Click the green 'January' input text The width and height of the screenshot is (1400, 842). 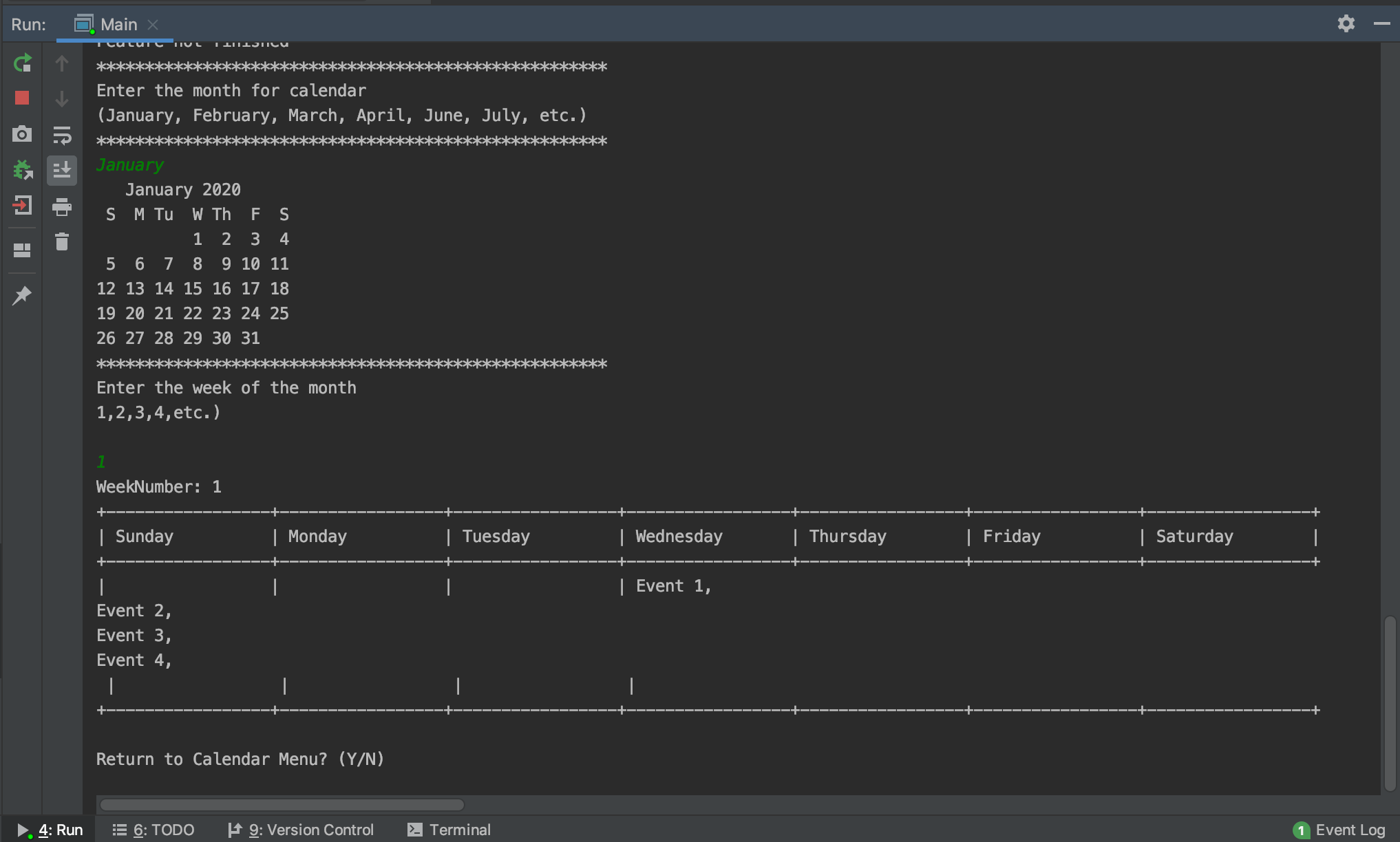pos(129,165)
